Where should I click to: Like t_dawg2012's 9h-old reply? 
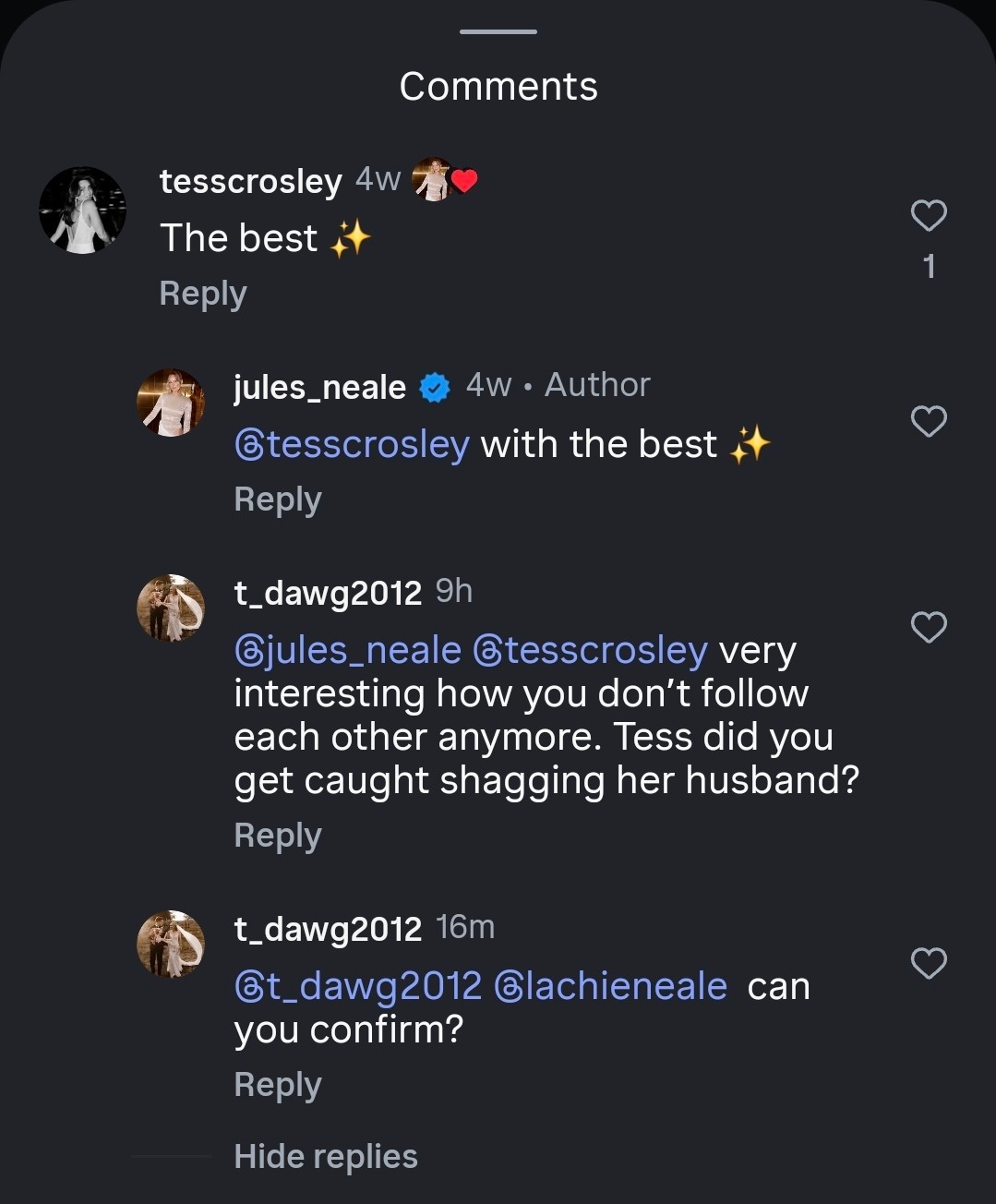tap(929, 628)
